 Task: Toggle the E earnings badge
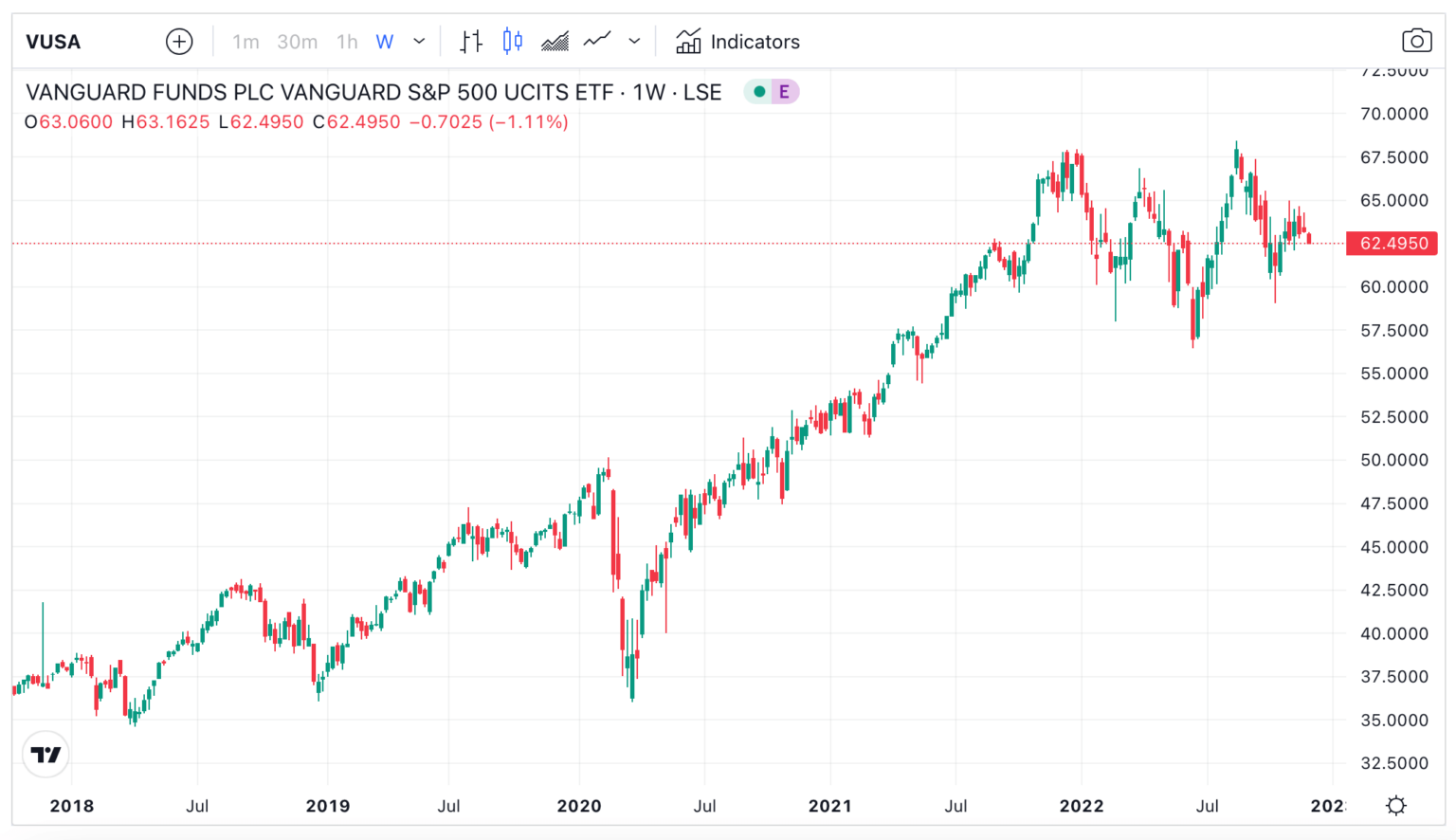click(x=784, y=91)
